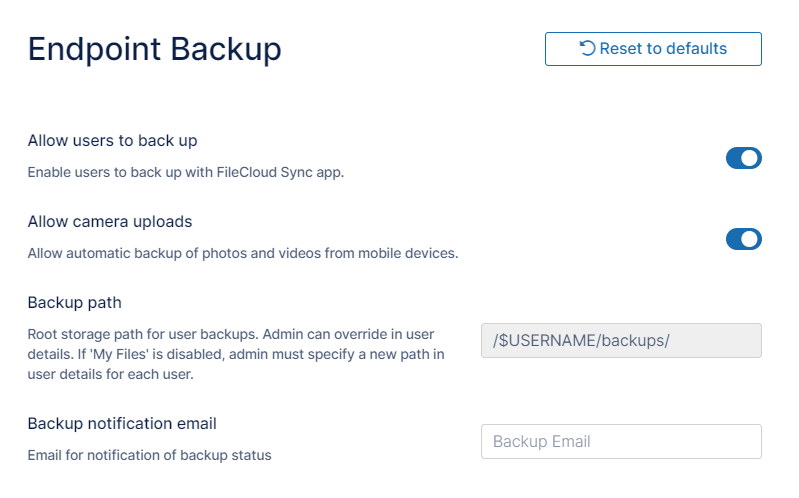Select the "Allow camera uploads" setting label
This screenshot has width=799, height=498.
point(110,221)
